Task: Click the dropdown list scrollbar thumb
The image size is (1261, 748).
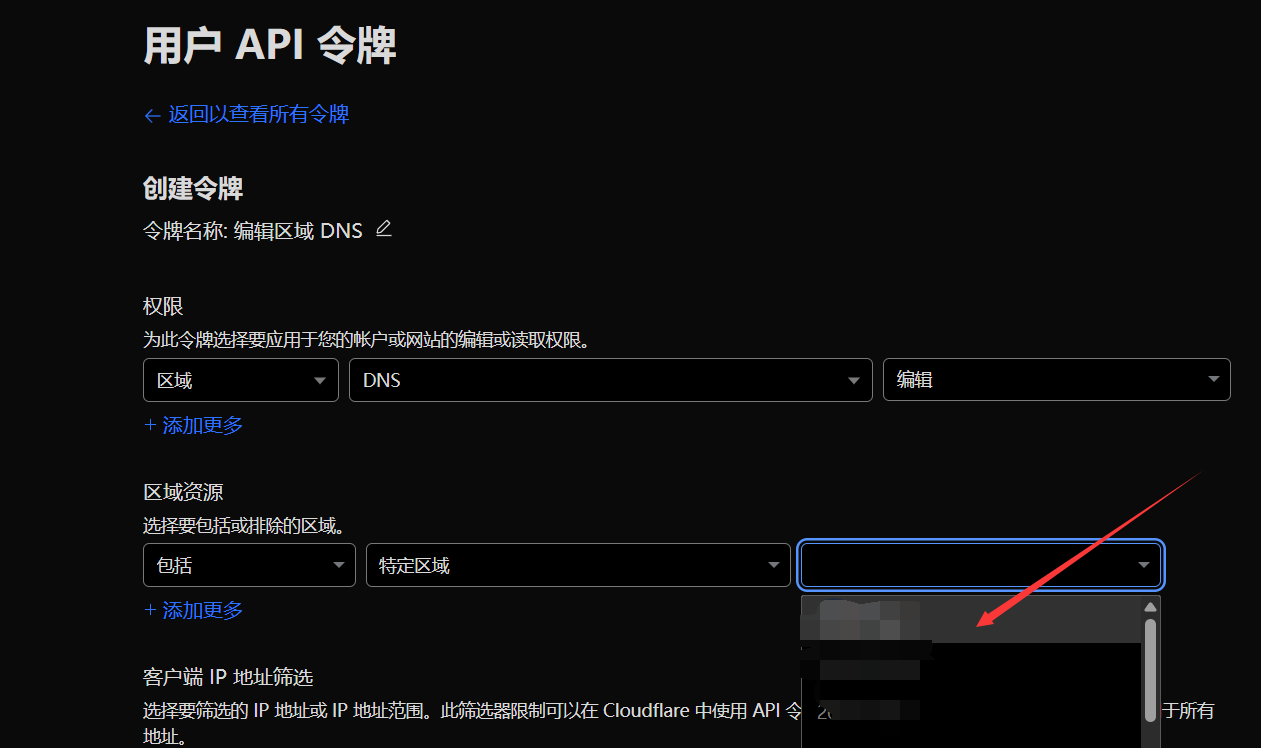Action: pos(1151,668)
